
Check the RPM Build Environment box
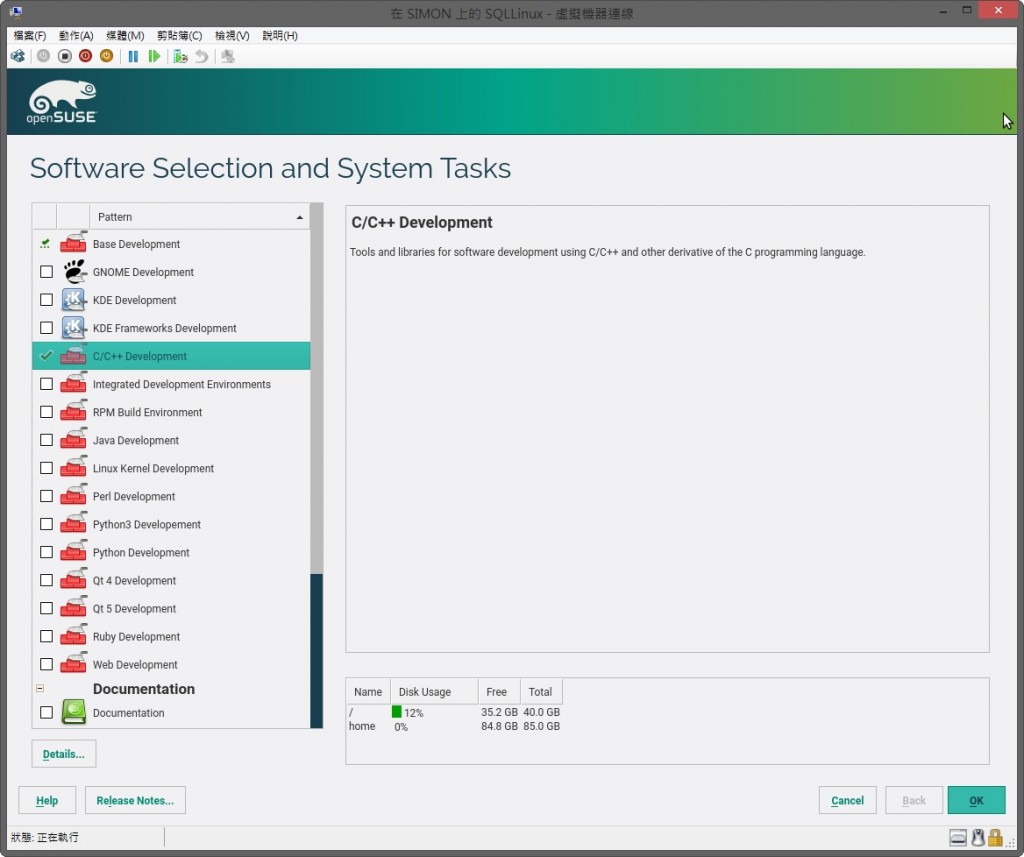coord(46,412)
